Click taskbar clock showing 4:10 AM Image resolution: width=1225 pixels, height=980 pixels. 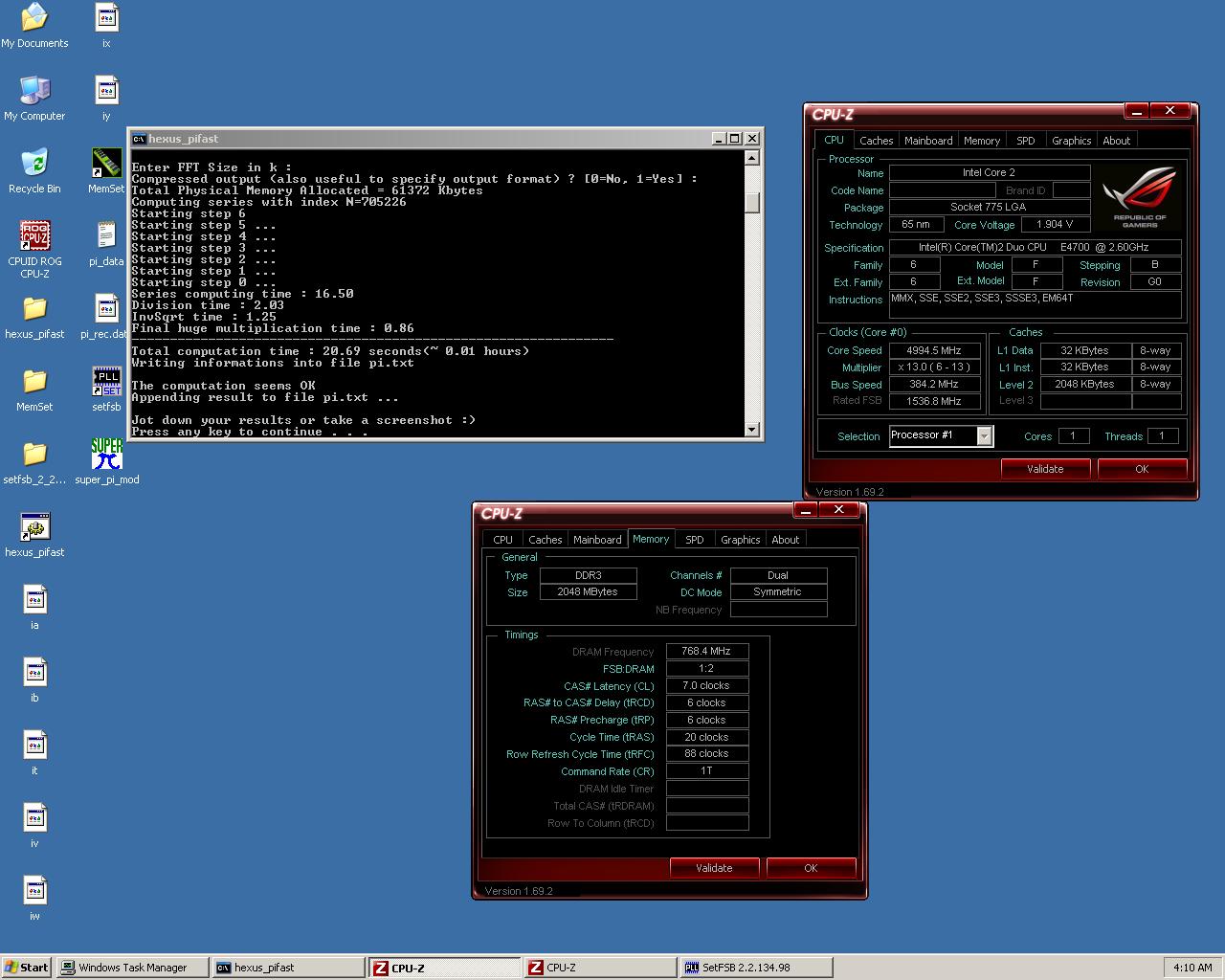[1192, 968]
